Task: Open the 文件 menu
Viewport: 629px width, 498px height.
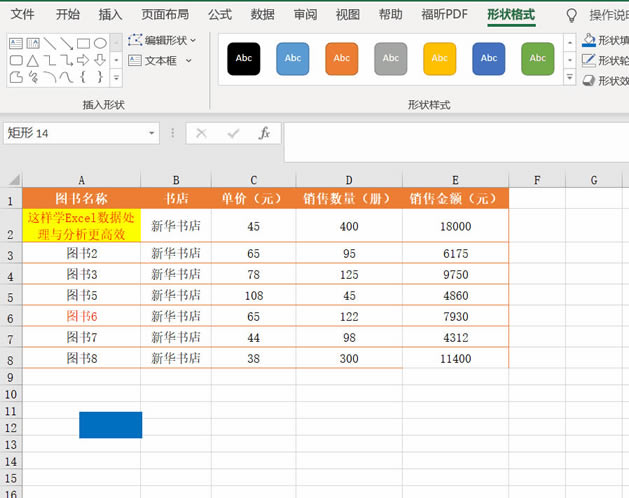Action: (x=22, y=15)
